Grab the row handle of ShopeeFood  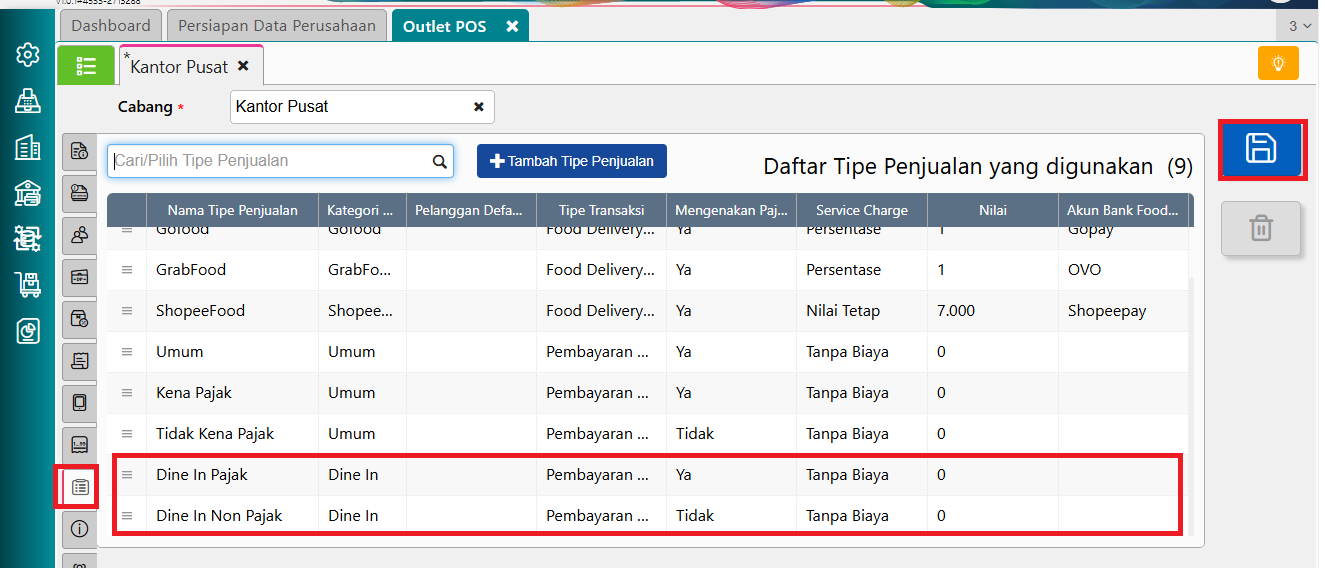pyautogui.click(x=127, y=311)
